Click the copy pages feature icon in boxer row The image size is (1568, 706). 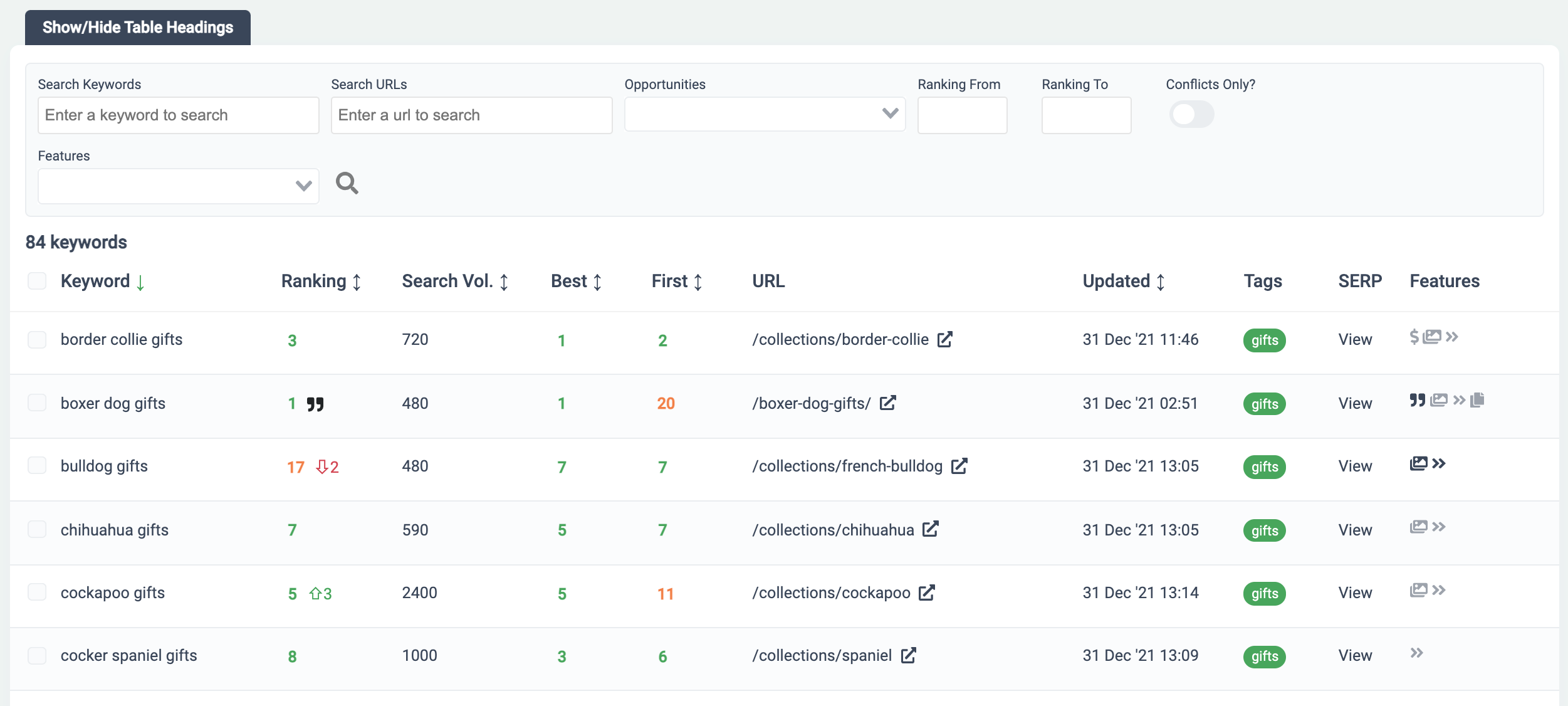point(1477,400)
